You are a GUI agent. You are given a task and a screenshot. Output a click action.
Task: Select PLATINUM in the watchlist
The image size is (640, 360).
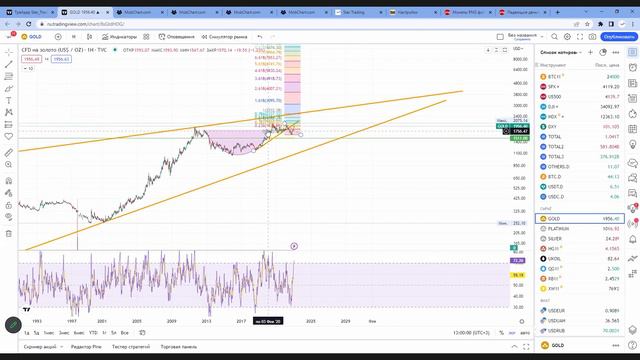click(580, 229)
